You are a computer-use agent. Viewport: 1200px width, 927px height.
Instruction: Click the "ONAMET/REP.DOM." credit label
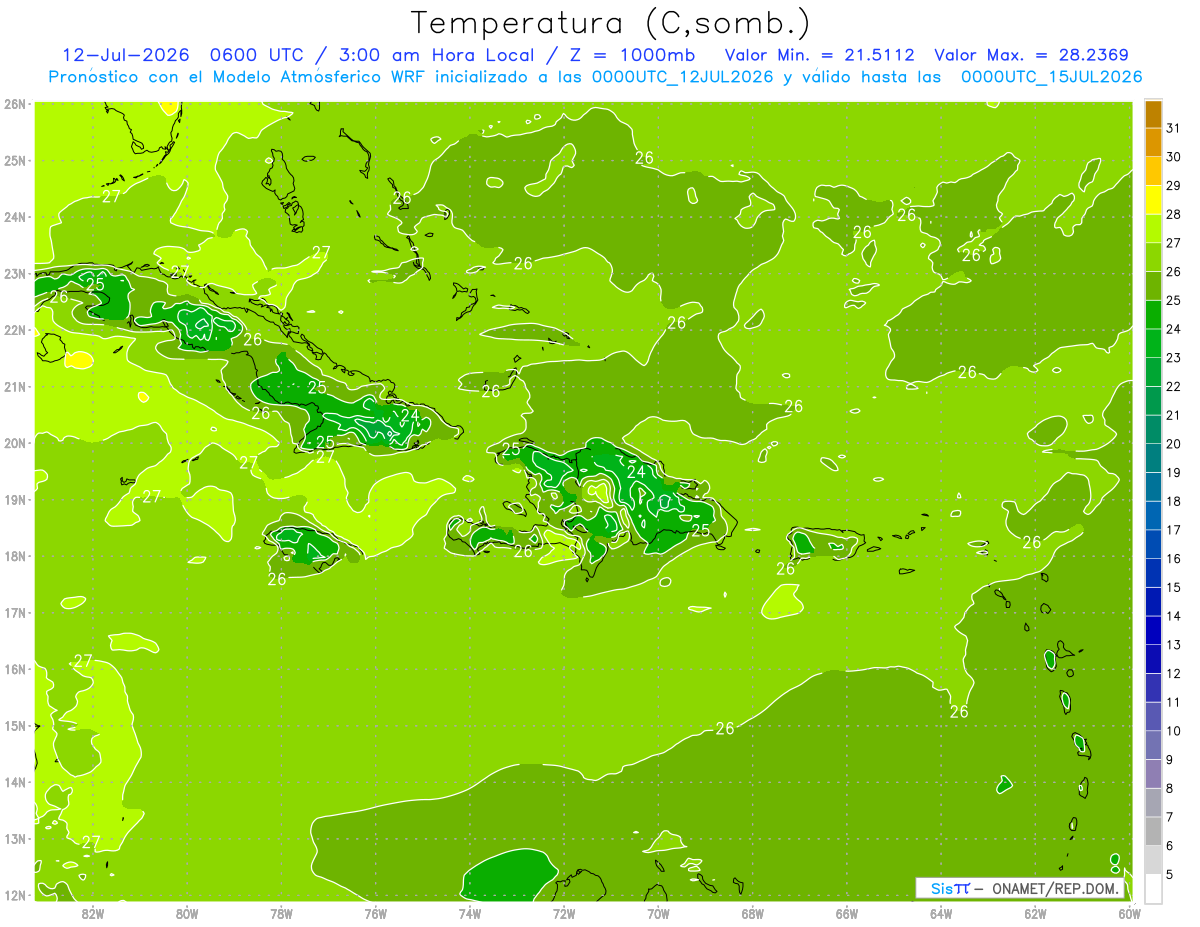tap(1054, 888)
